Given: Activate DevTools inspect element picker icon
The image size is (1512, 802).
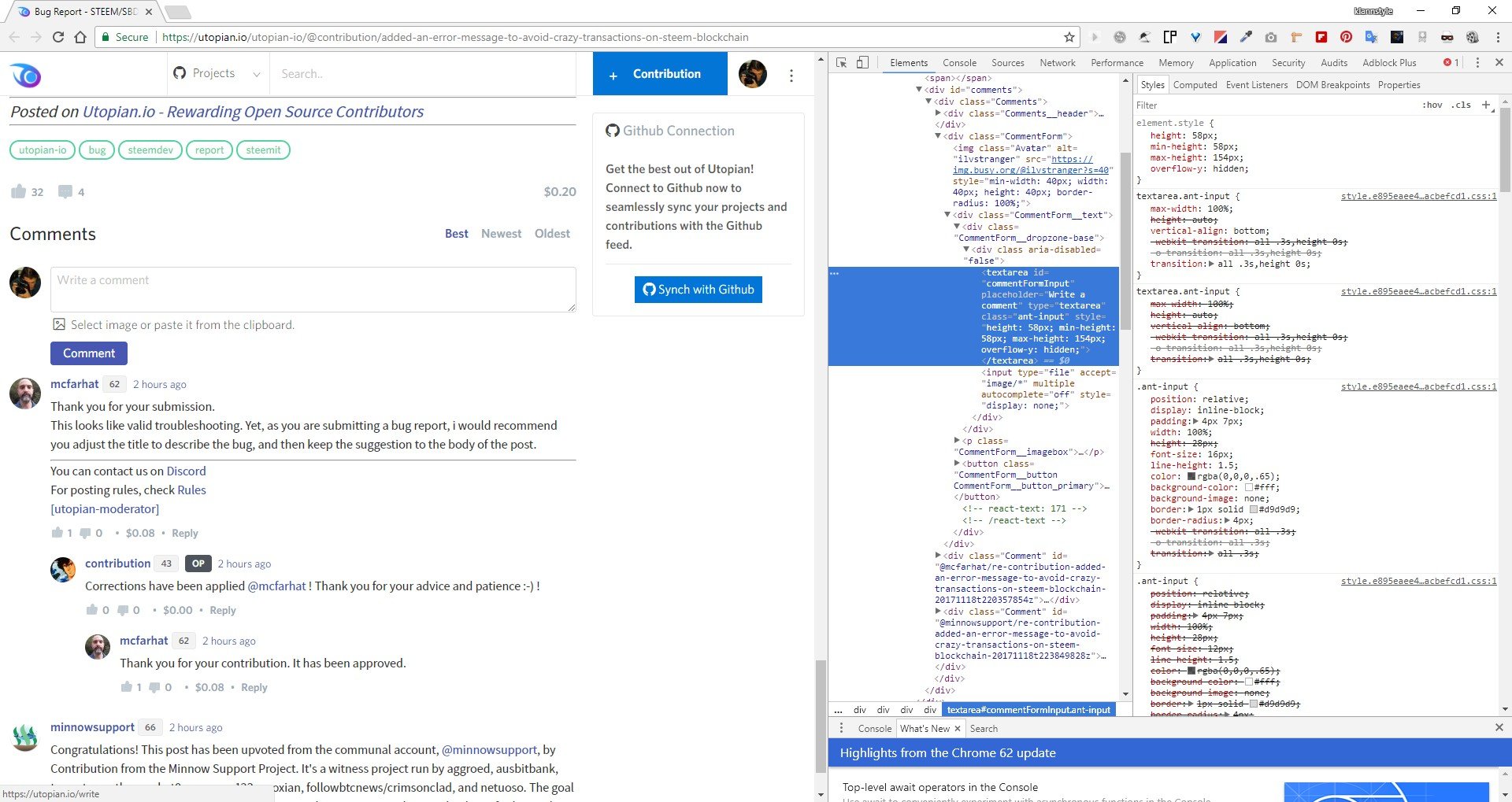Looking at the screenshot, I should click(x=841, y=63).
